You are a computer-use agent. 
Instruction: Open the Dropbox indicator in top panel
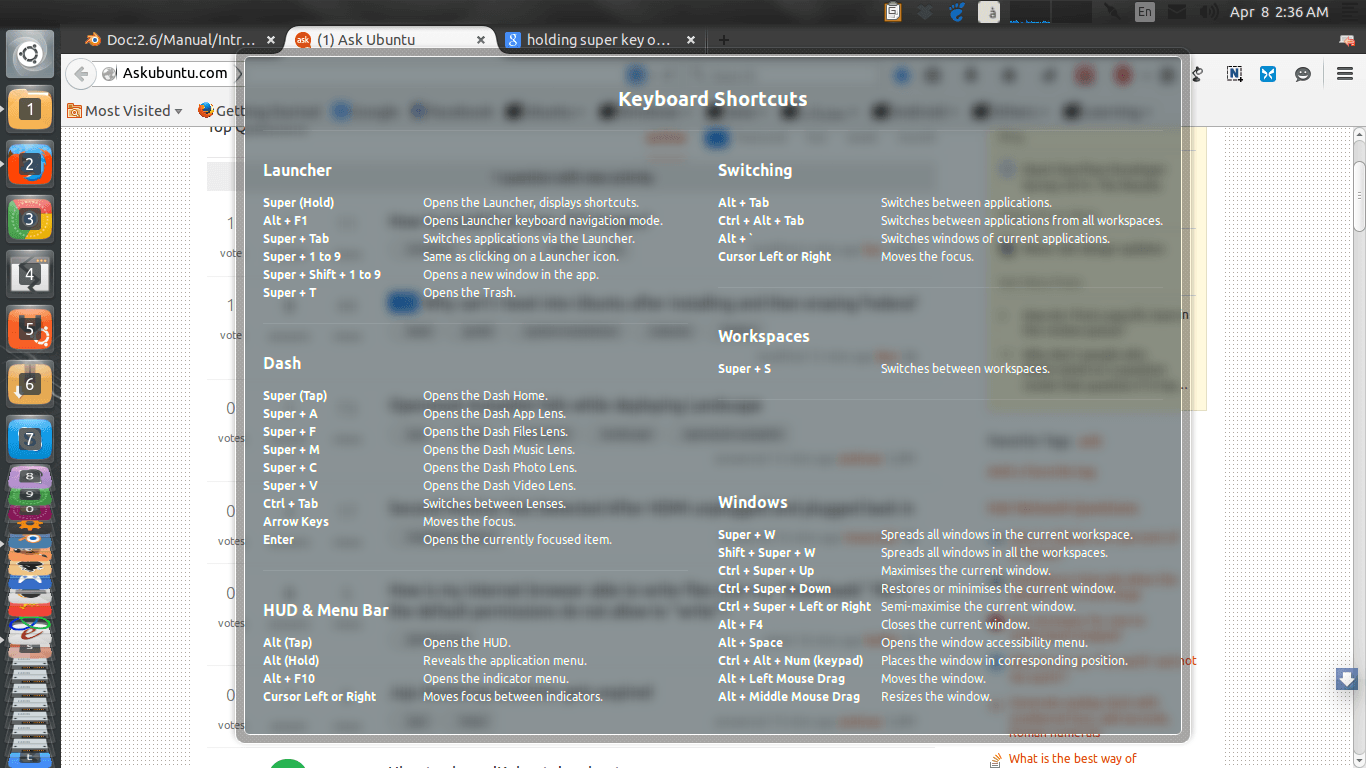click(x=925, y=12)
